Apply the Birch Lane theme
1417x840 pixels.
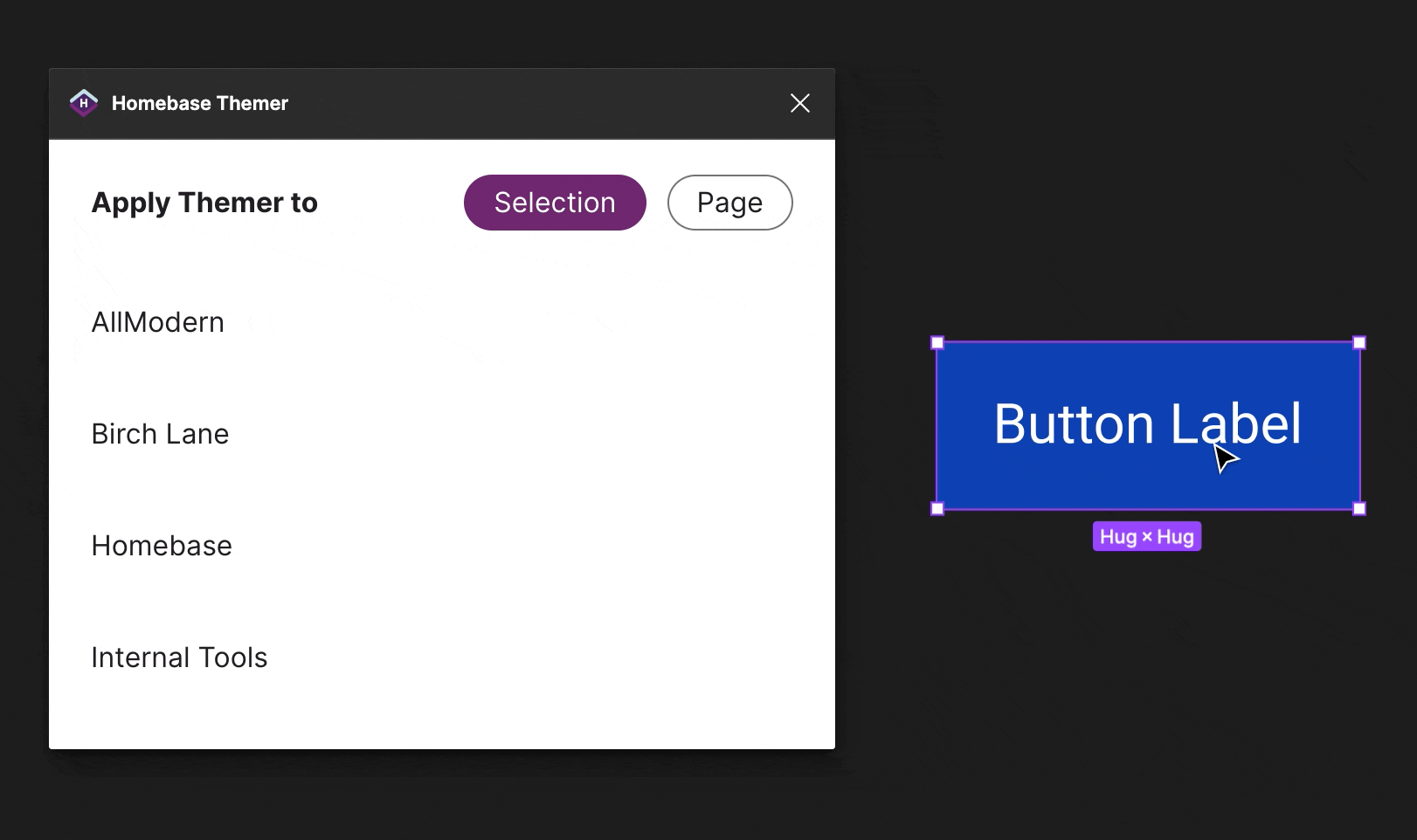click(160, 433)
